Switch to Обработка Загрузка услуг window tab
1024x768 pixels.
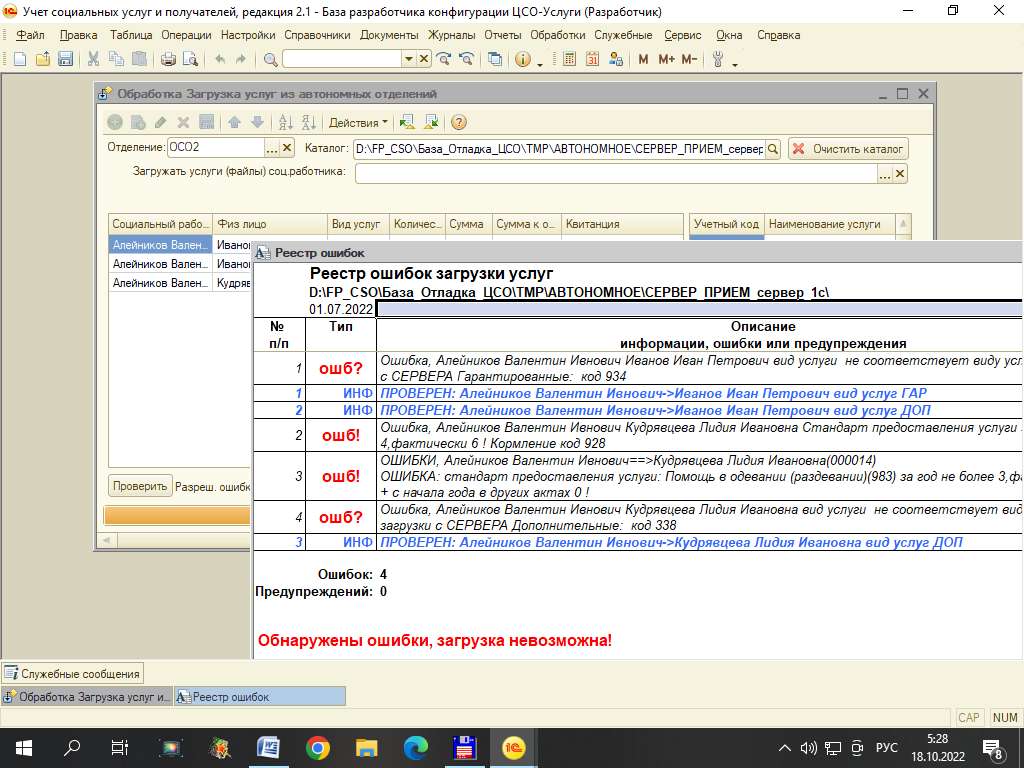[x=88, y=697]
